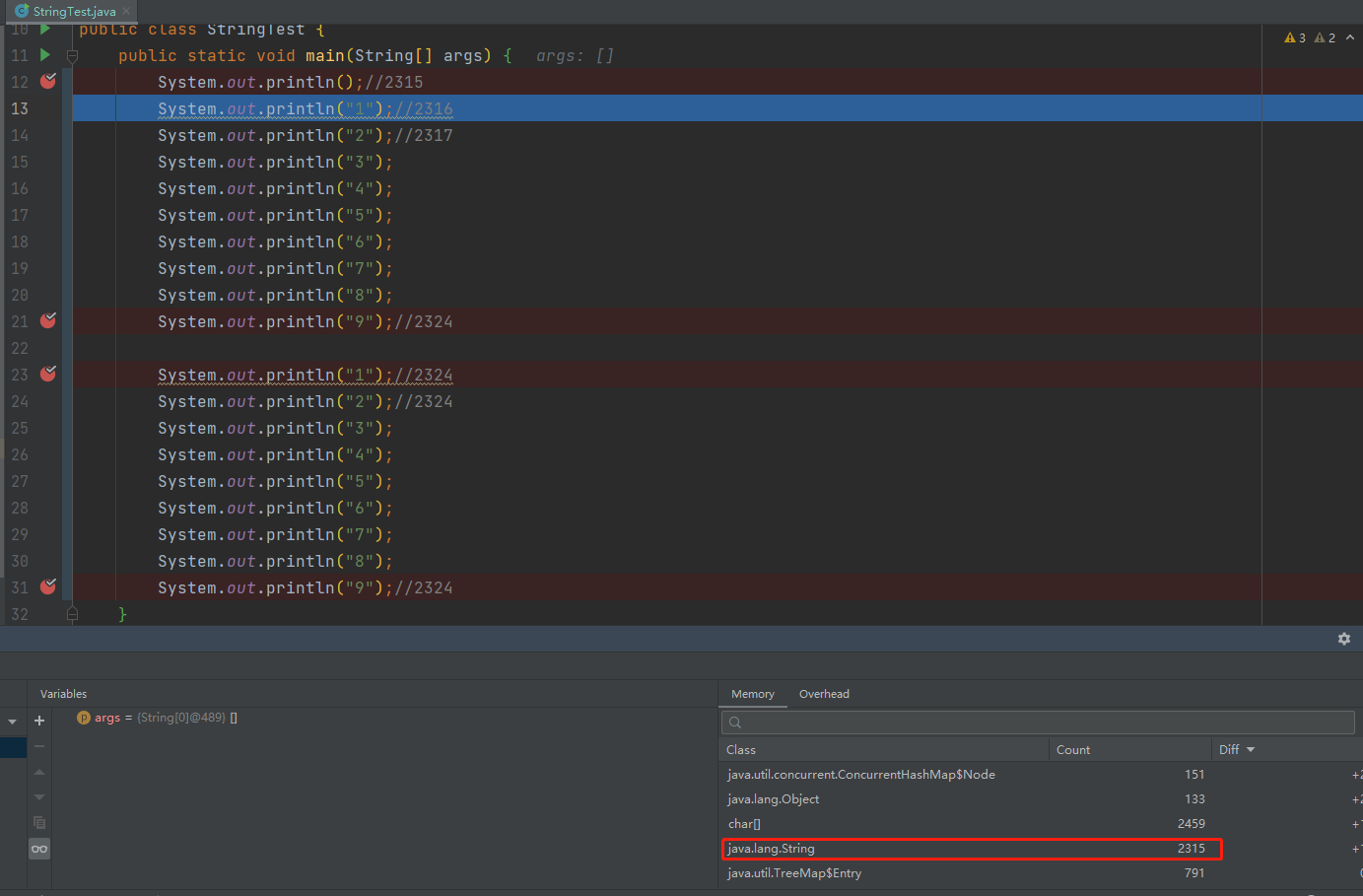Screen dimensions: 1363x896
Task: Click the StringTest.java class file icon in tab
Action: click(x=22, y=11)
